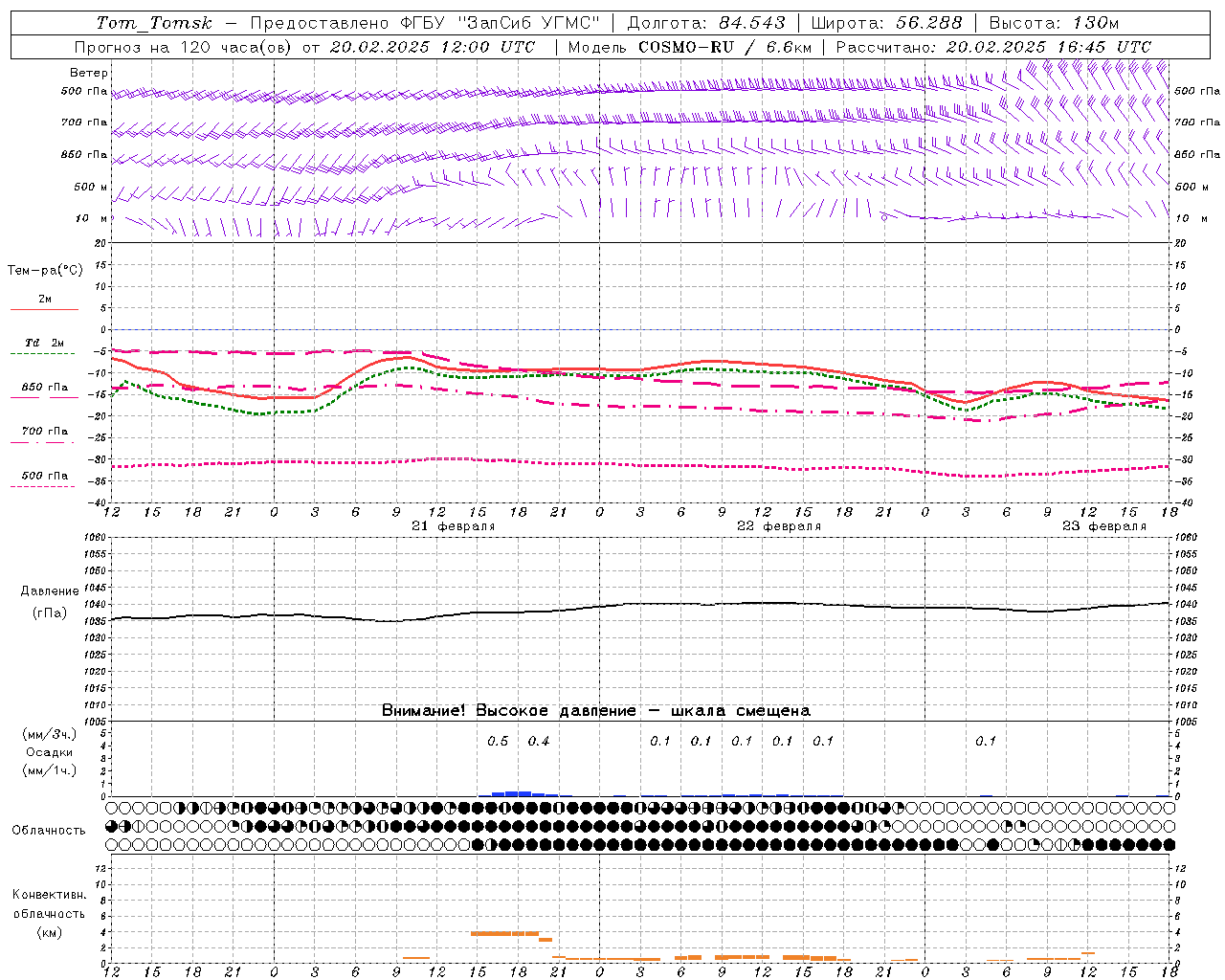Select the 'Предоставлено ФГБУ "ЗапСиб УГМС"' text

(x=425, y=23)
